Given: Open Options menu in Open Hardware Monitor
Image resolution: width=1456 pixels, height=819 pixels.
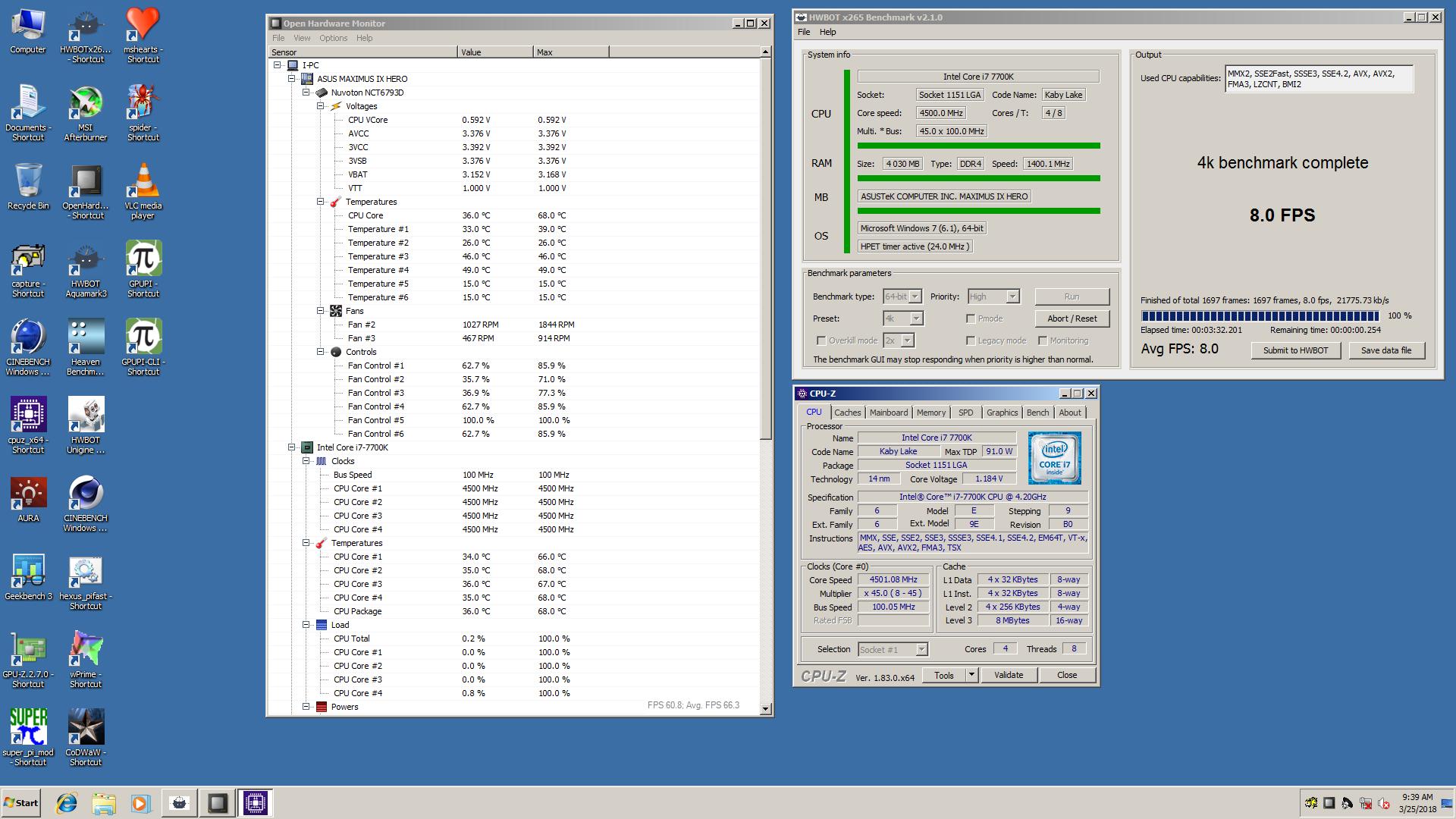Looking at the screenshot, I should click(x=333, y=38).
